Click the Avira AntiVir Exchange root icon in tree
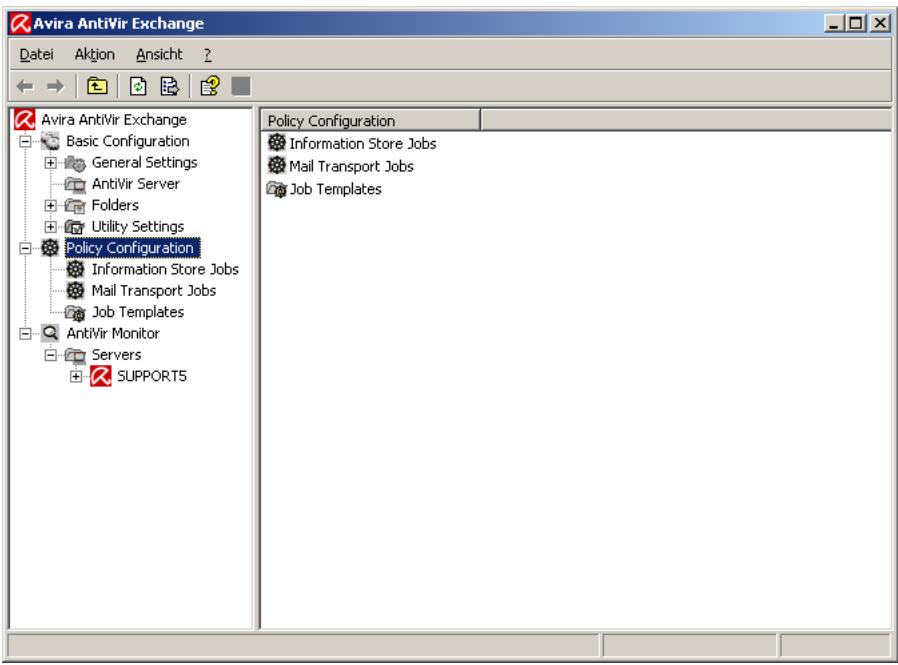 tap(25, 120)
